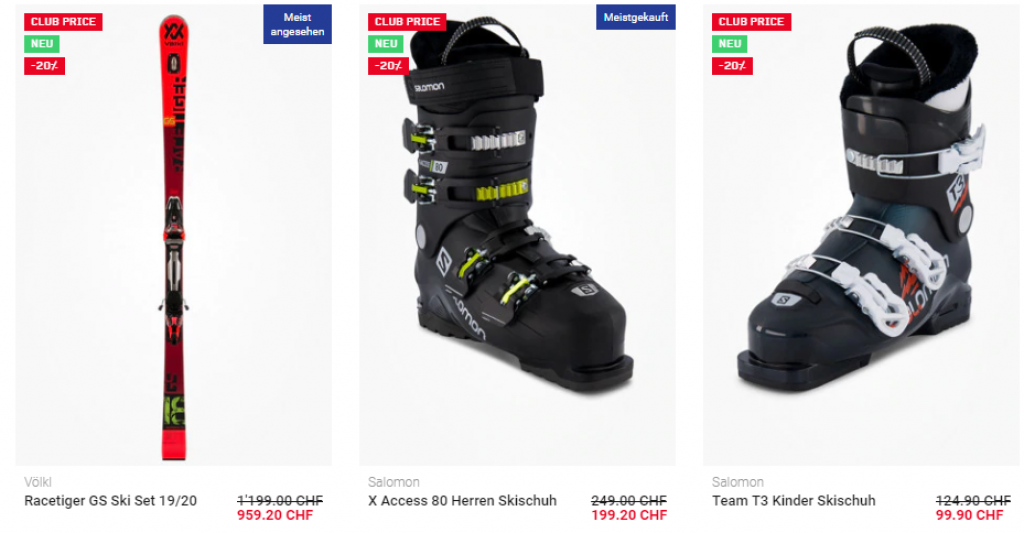The width and height of the screenshot is (1024, 533).
Task: Click NEU badge on Team T3 boot
Action: coord(729,44)
